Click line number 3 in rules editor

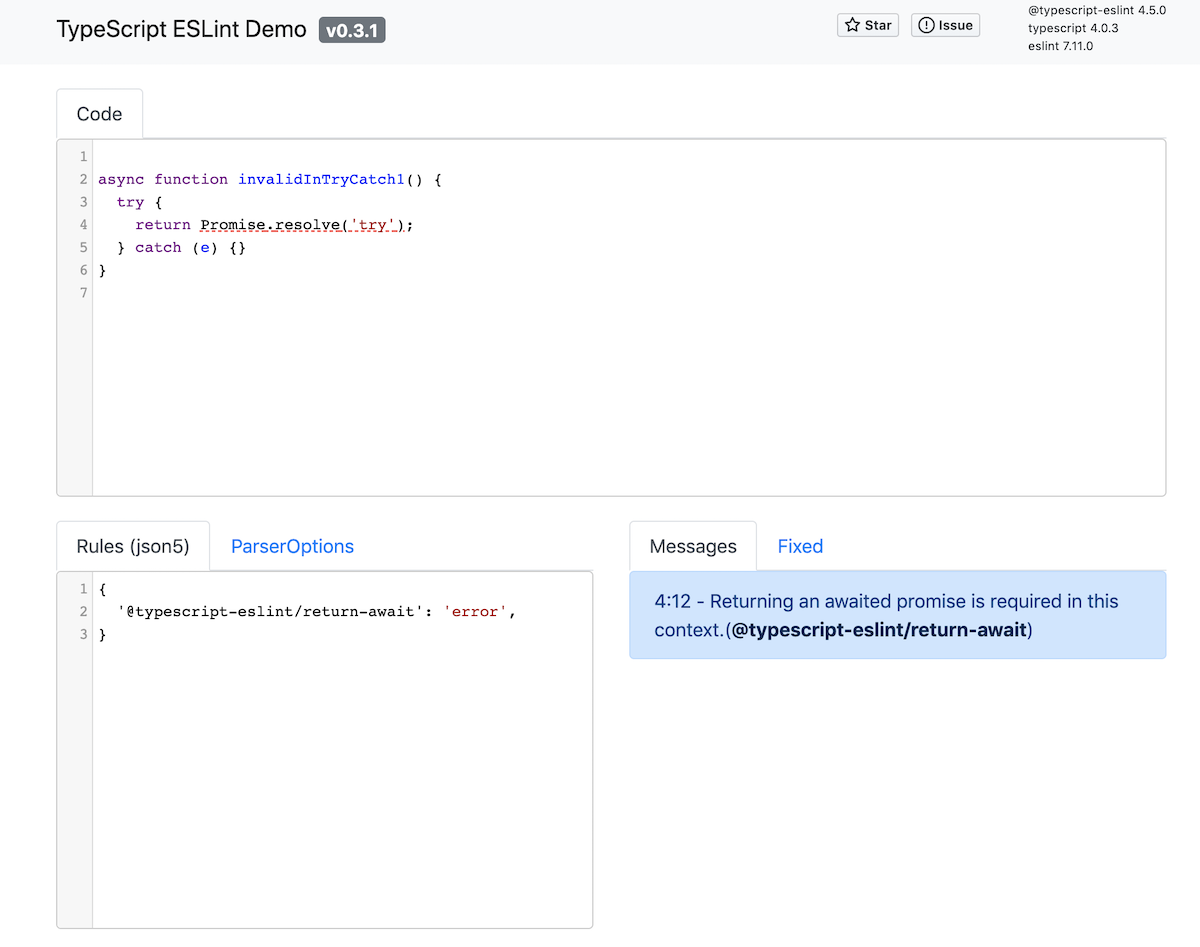pyautogui.click(x=84, y=635)
